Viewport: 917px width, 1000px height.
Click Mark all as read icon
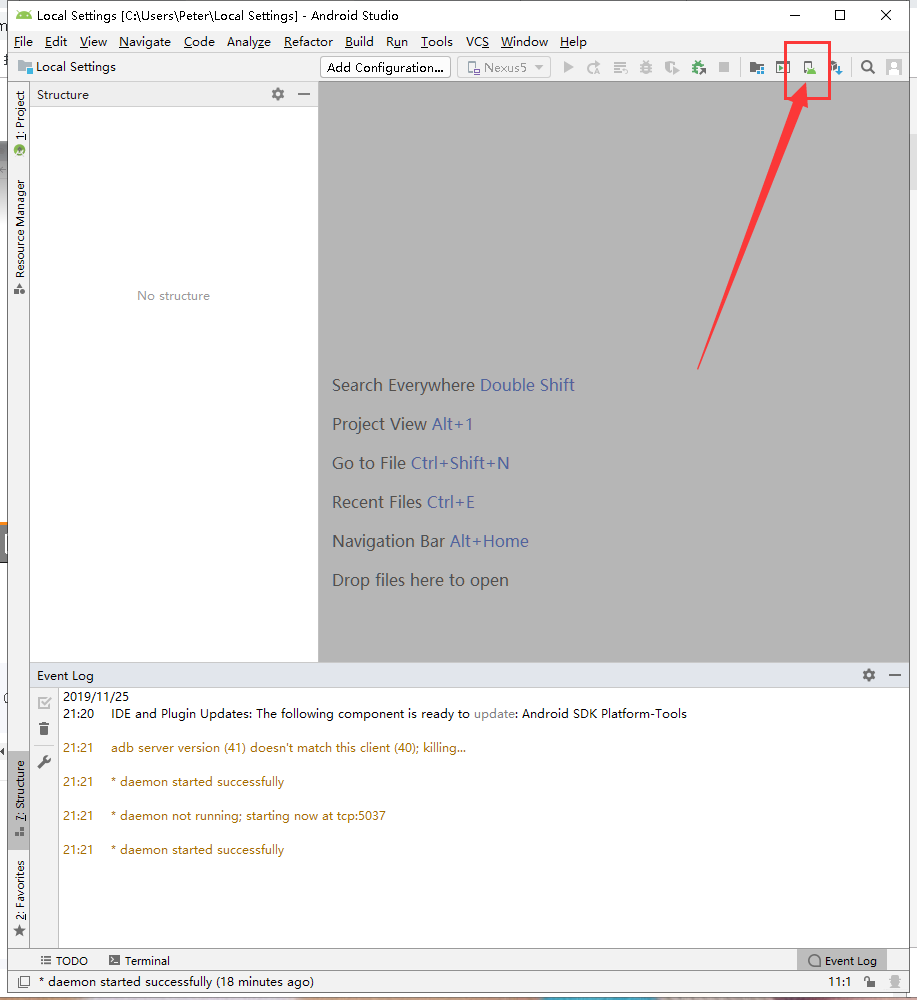44,703
